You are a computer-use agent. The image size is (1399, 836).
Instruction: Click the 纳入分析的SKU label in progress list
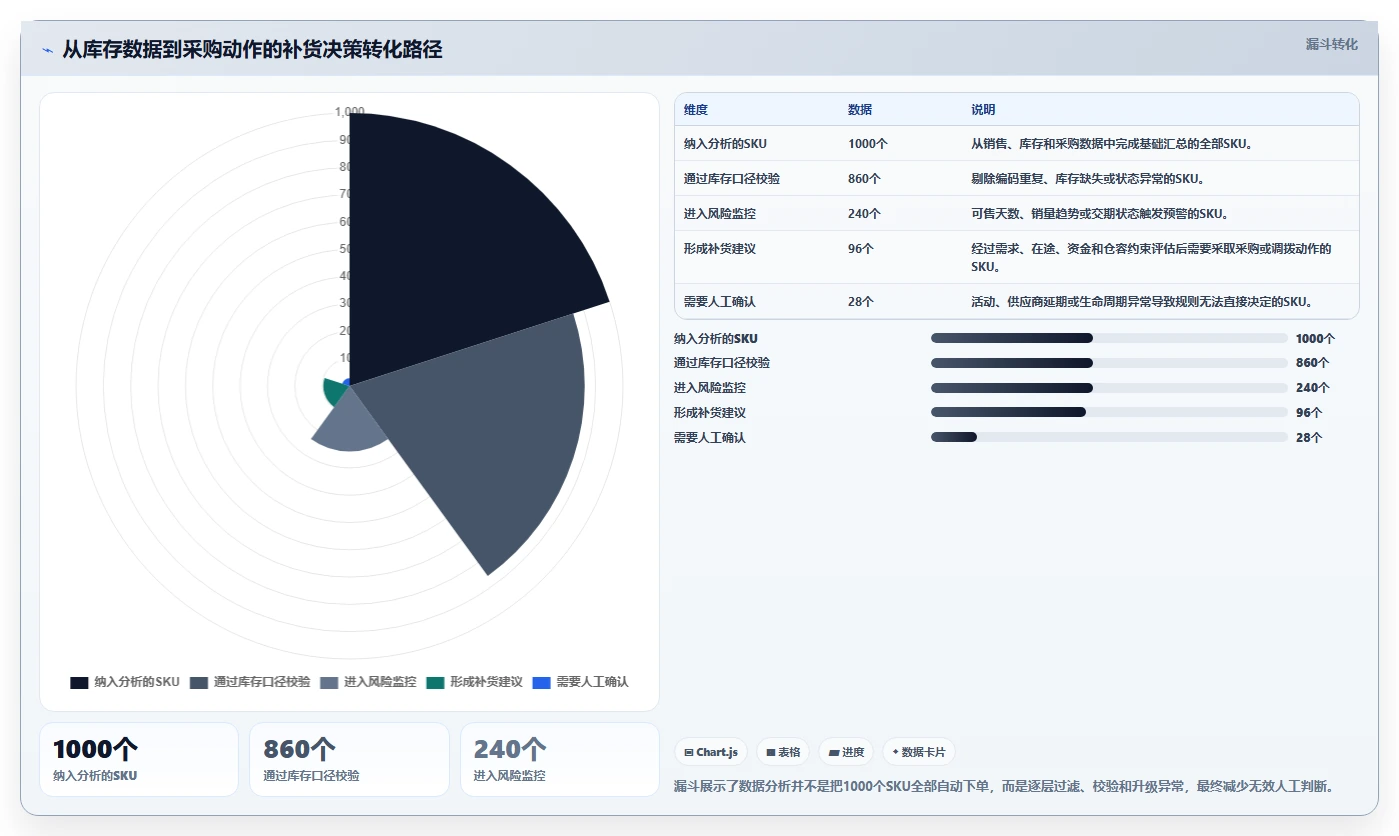716,339
